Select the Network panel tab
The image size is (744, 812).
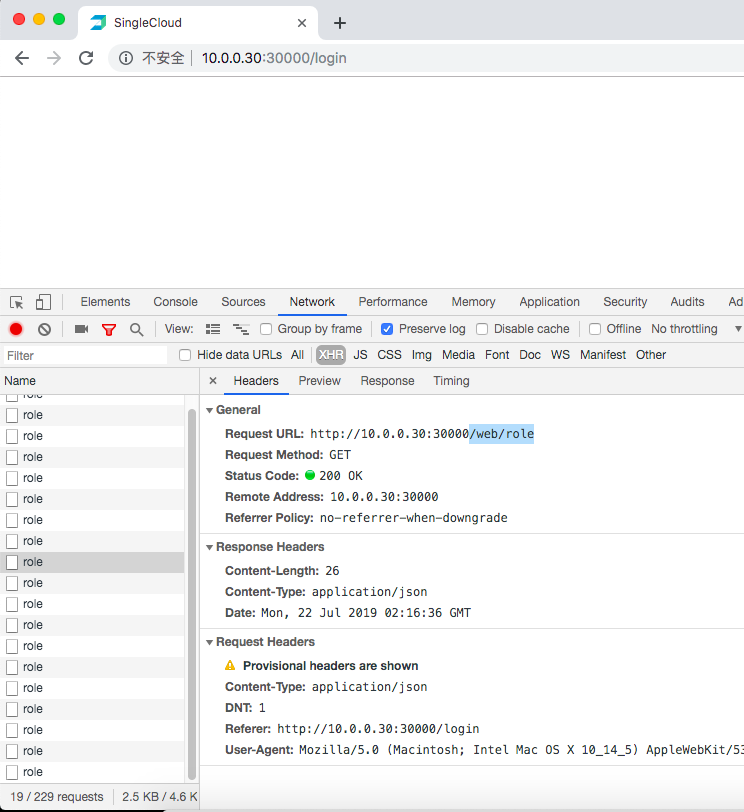(x=312, y=302)
